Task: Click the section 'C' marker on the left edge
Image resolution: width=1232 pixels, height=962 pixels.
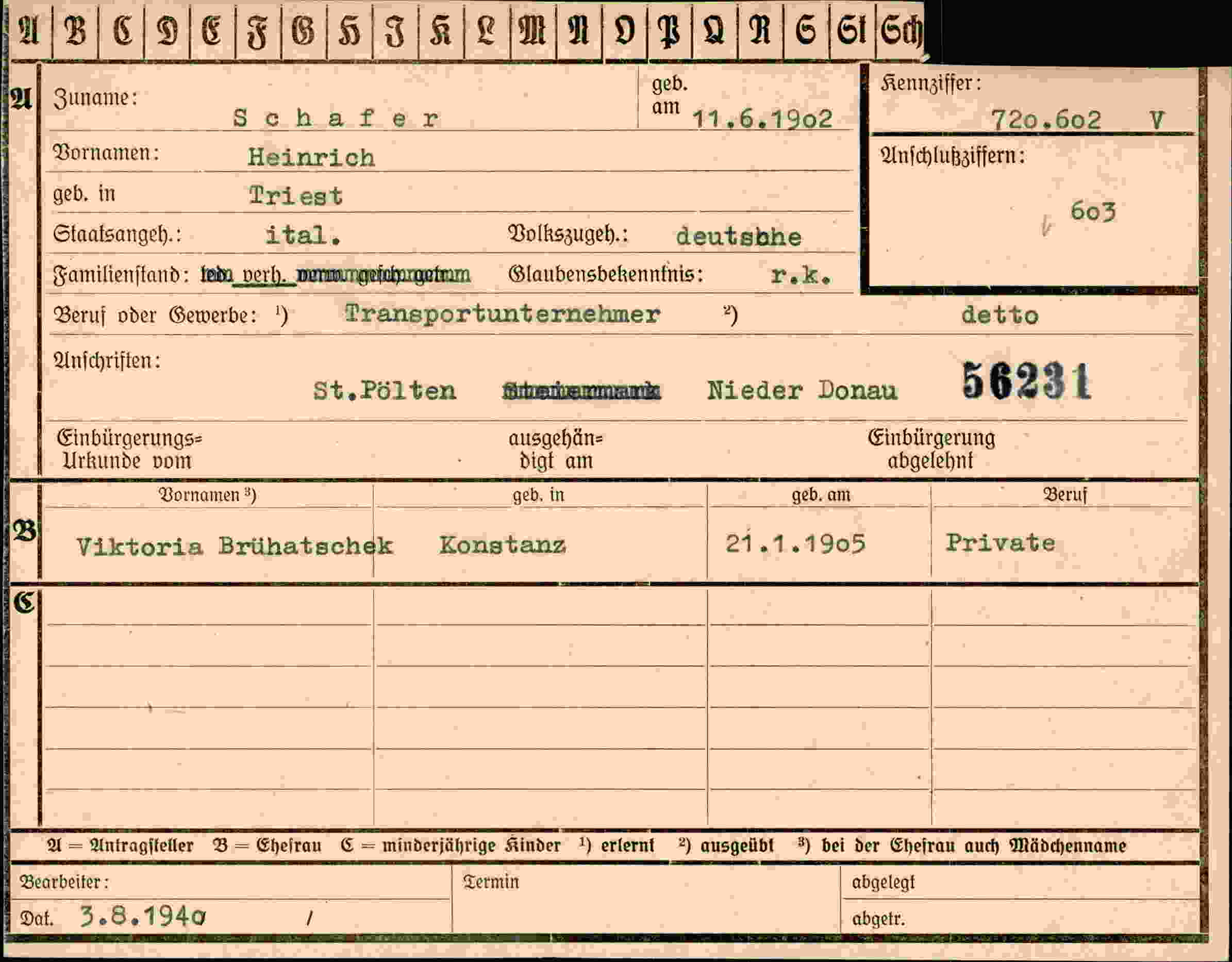Action: pyautogui.click(x=24, y=603)
